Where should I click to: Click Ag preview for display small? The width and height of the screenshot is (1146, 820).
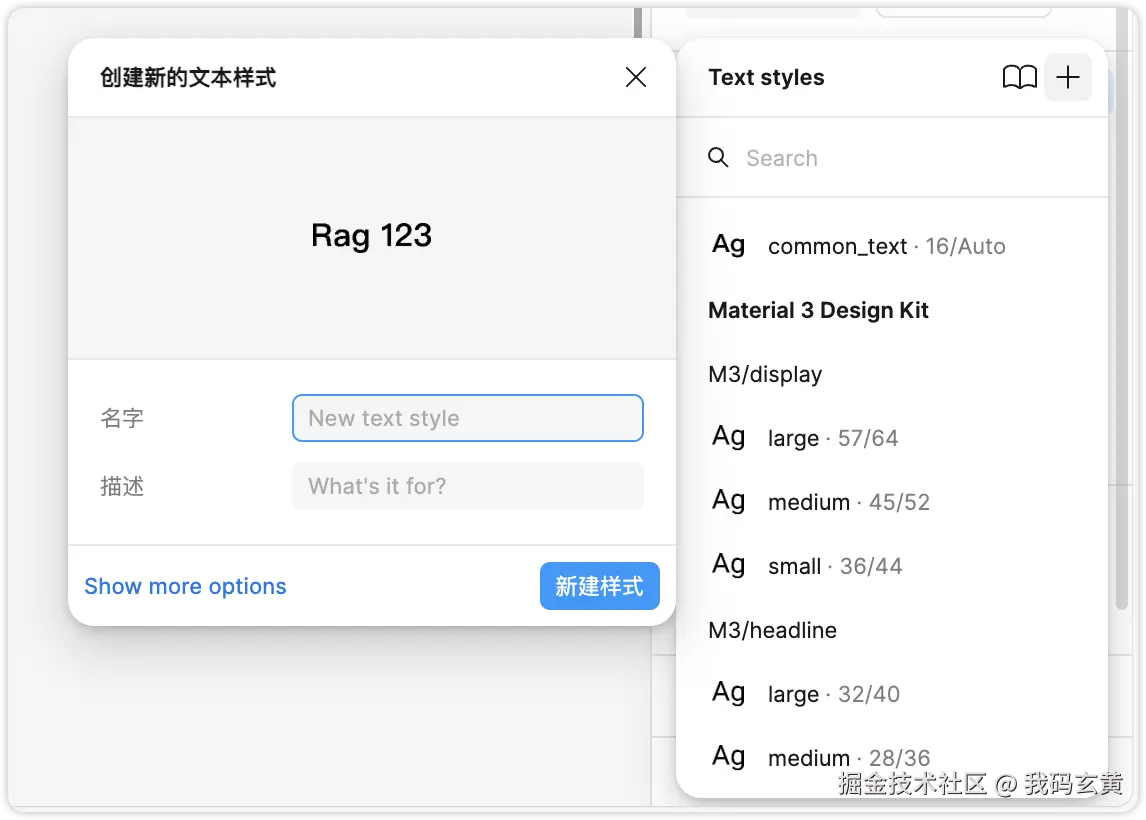coord(729,565)
